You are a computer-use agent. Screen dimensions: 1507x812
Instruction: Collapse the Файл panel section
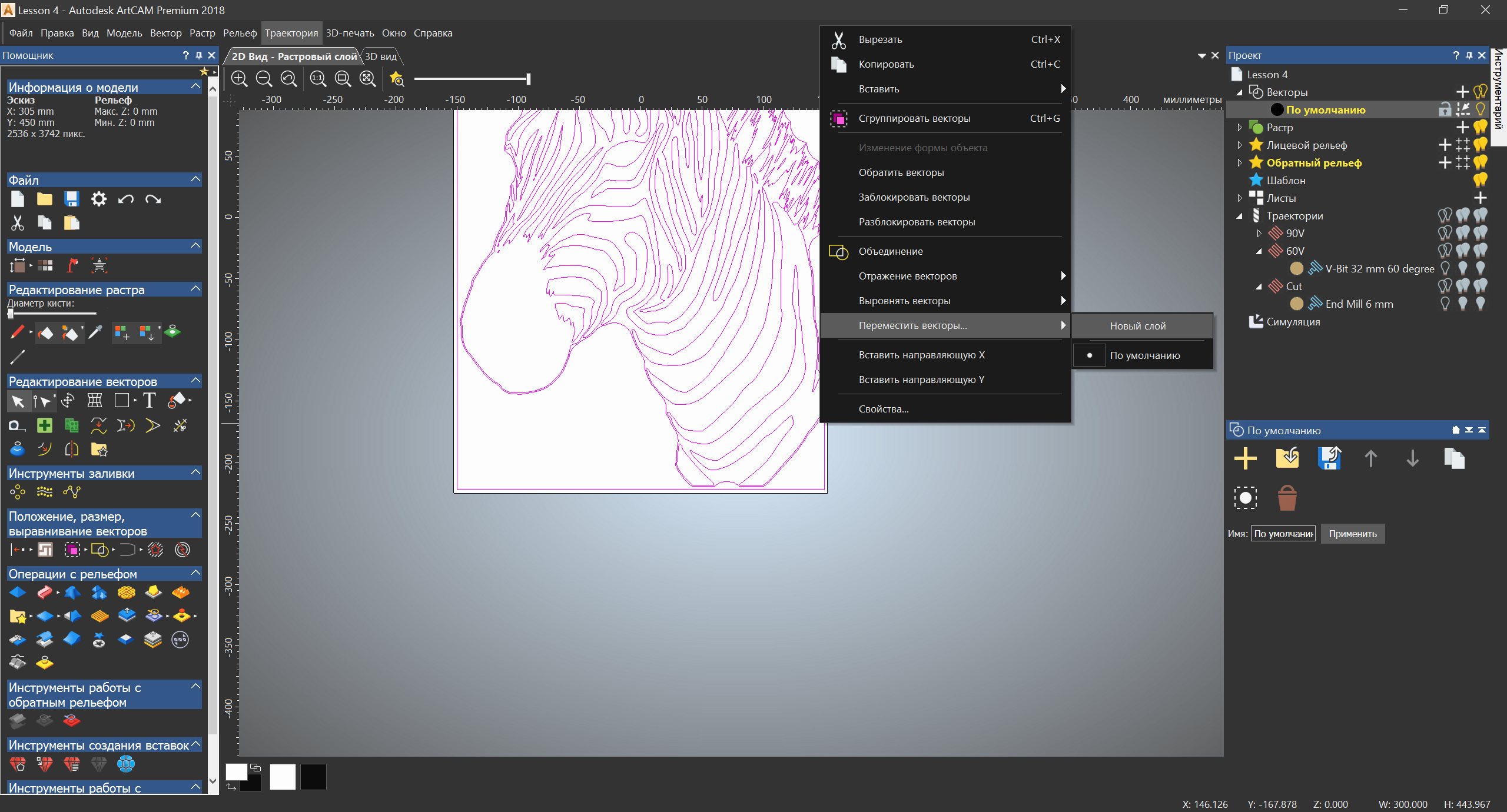(196, 179)
